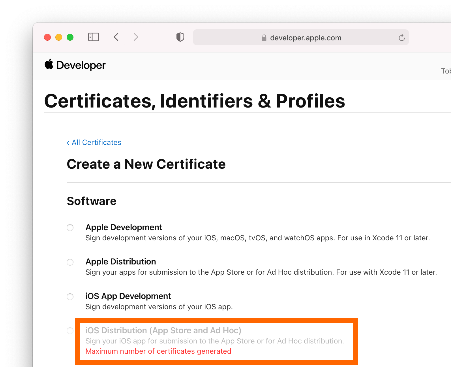This screenshot has height=368, width=452.
Task: Click the yellow minimize window button
Action: [x=59, y=37]
